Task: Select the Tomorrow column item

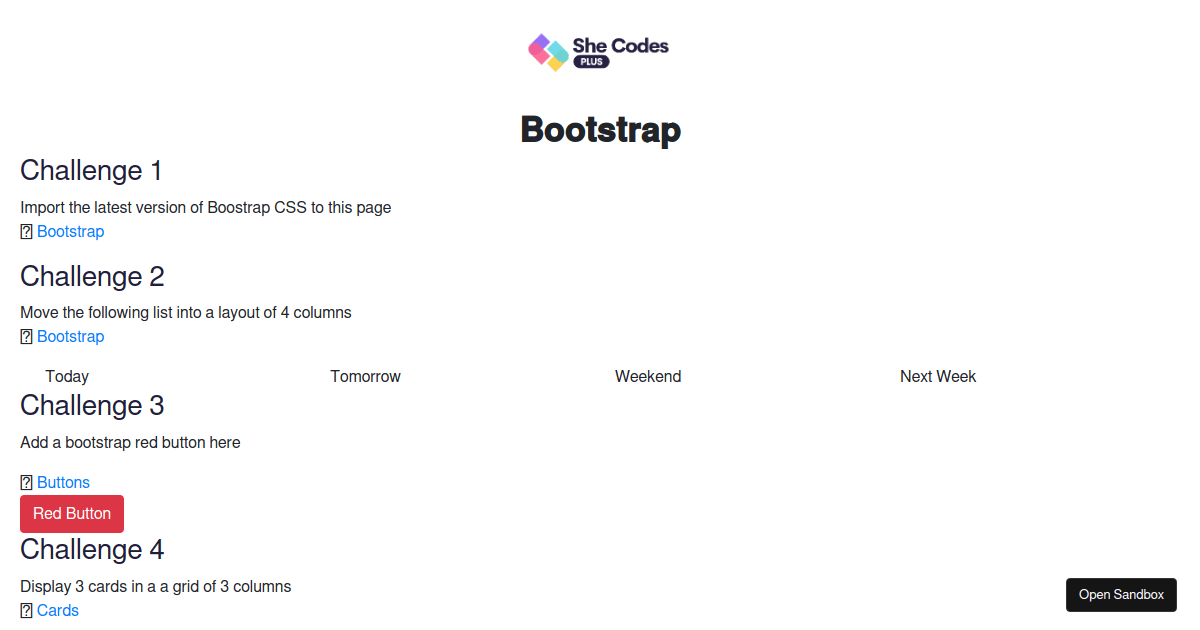Action: coord(365,376)
